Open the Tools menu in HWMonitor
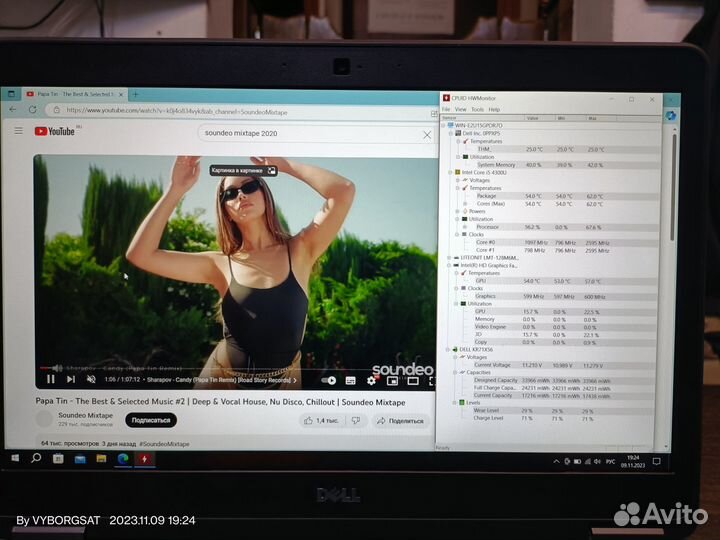720x540 pixels. [476, 109]
